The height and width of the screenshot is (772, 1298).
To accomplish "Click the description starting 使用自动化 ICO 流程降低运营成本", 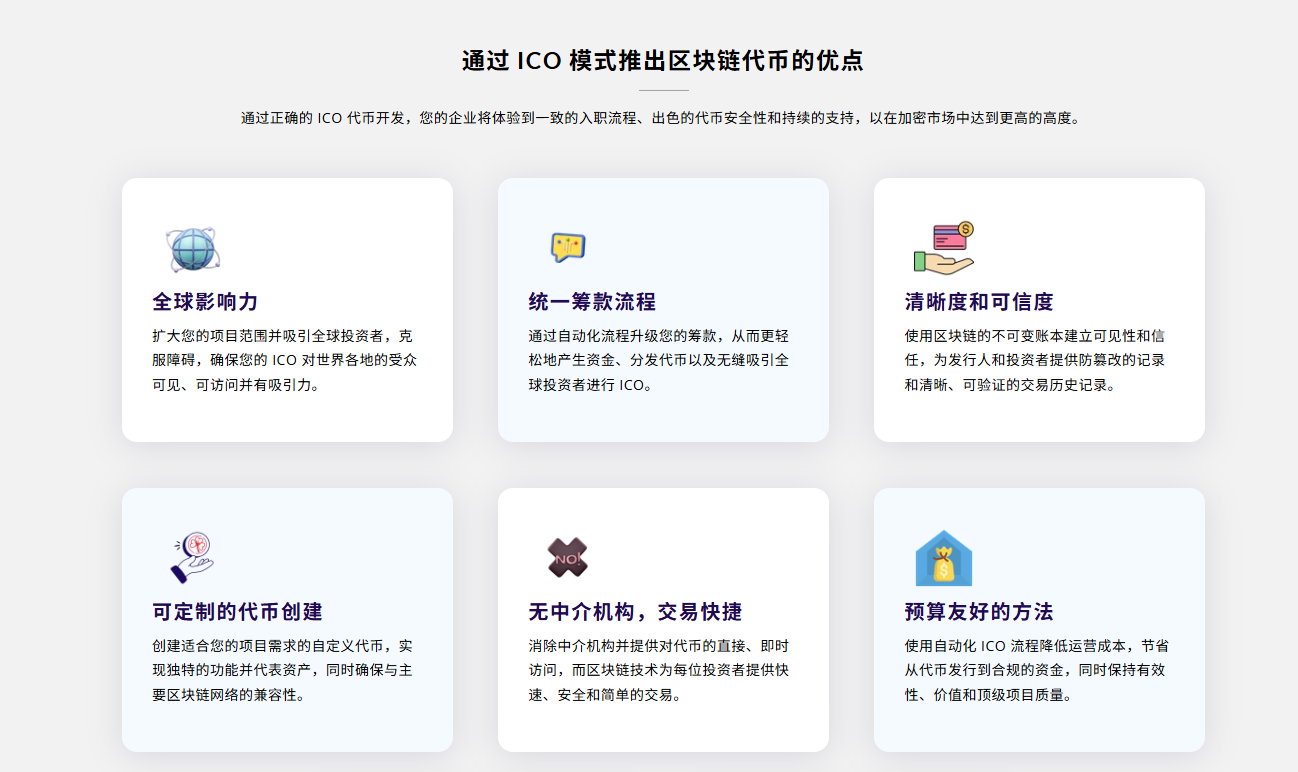I will pyautogui.click(x=1035, y=670).
